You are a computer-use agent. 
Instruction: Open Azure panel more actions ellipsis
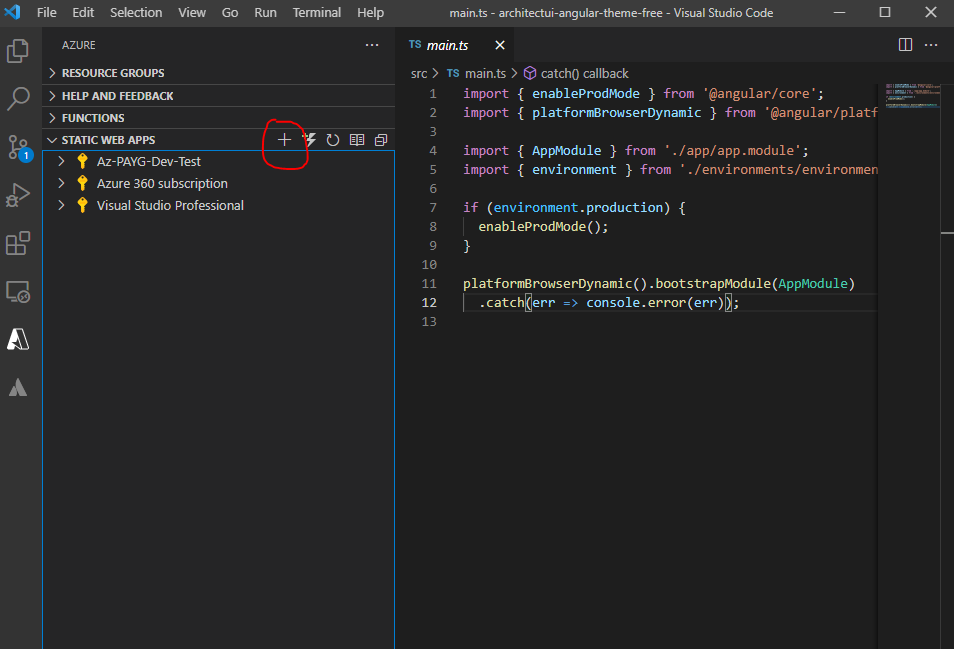372,45
